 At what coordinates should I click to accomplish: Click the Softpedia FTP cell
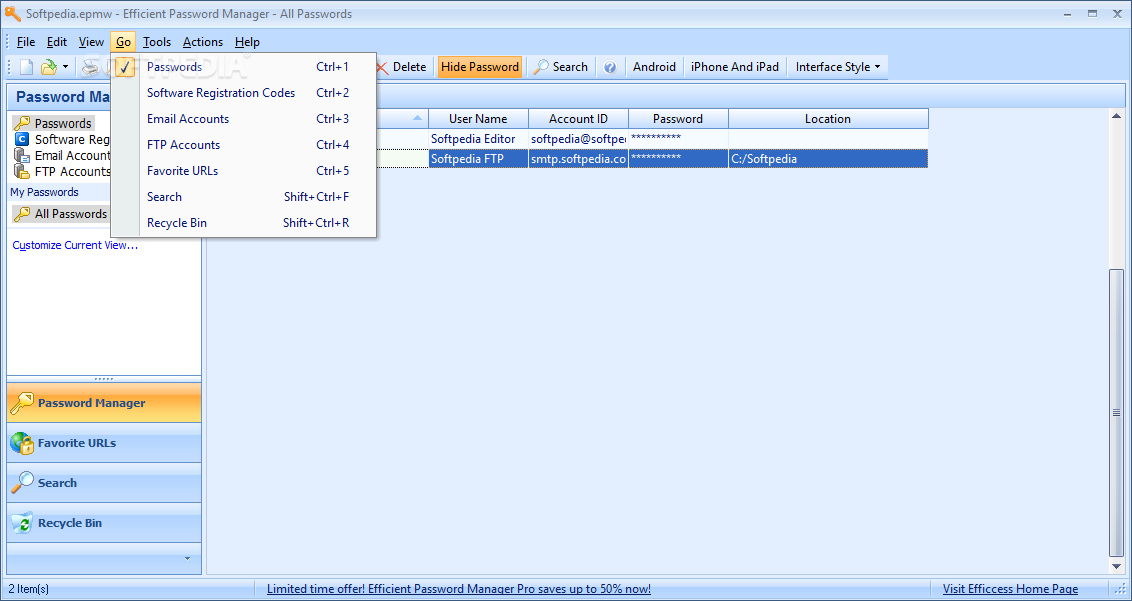click(x=478, y=159)
